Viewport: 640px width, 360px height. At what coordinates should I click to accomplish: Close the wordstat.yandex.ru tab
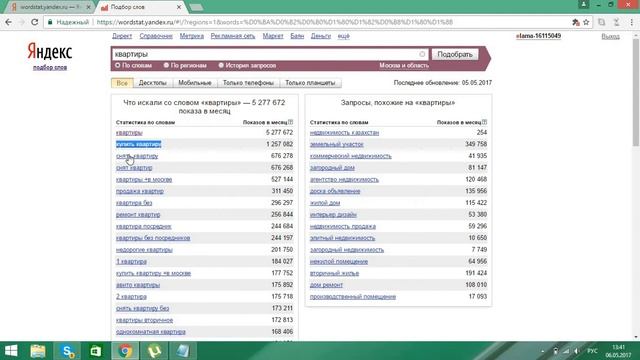coord(89,7)
